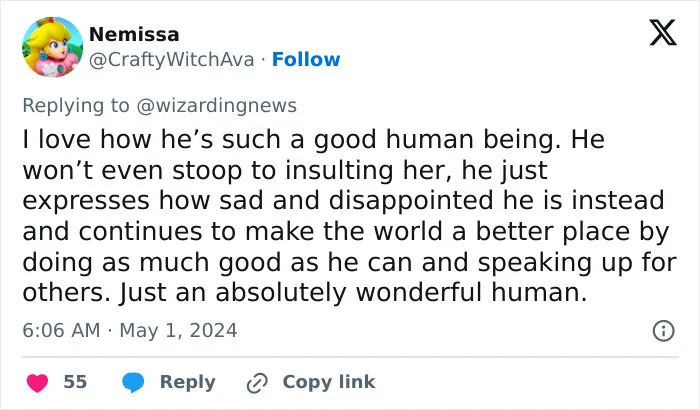Click the final line 'Just an absolutely wonderful human'
This screenshot has width=700, height=410.
click(353, 293)
